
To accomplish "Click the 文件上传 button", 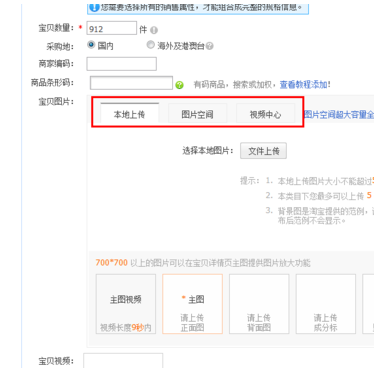I will click(263, 151).
